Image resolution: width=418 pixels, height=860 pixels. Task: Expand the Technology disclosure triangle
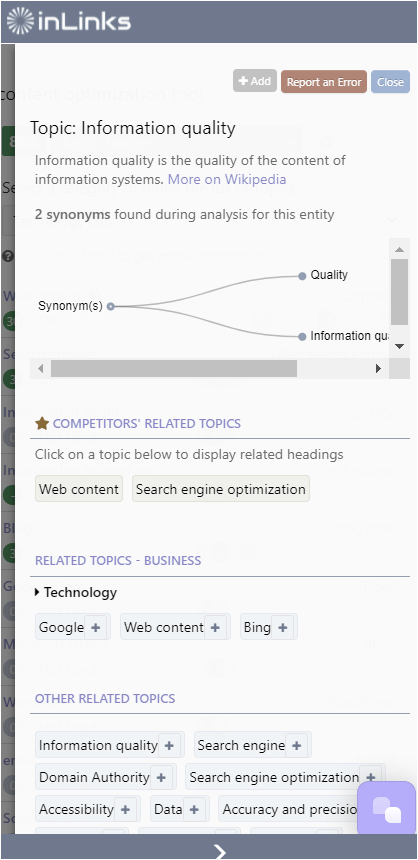(x=37, y=592)
